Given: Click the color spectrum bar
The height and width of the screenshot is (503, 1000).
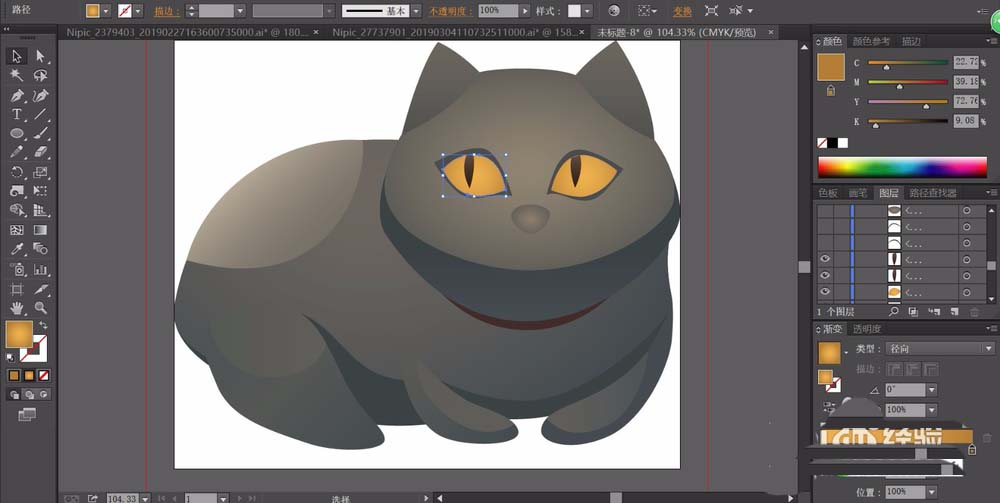Looking at the screenshot, I should (x=902, y=167).
